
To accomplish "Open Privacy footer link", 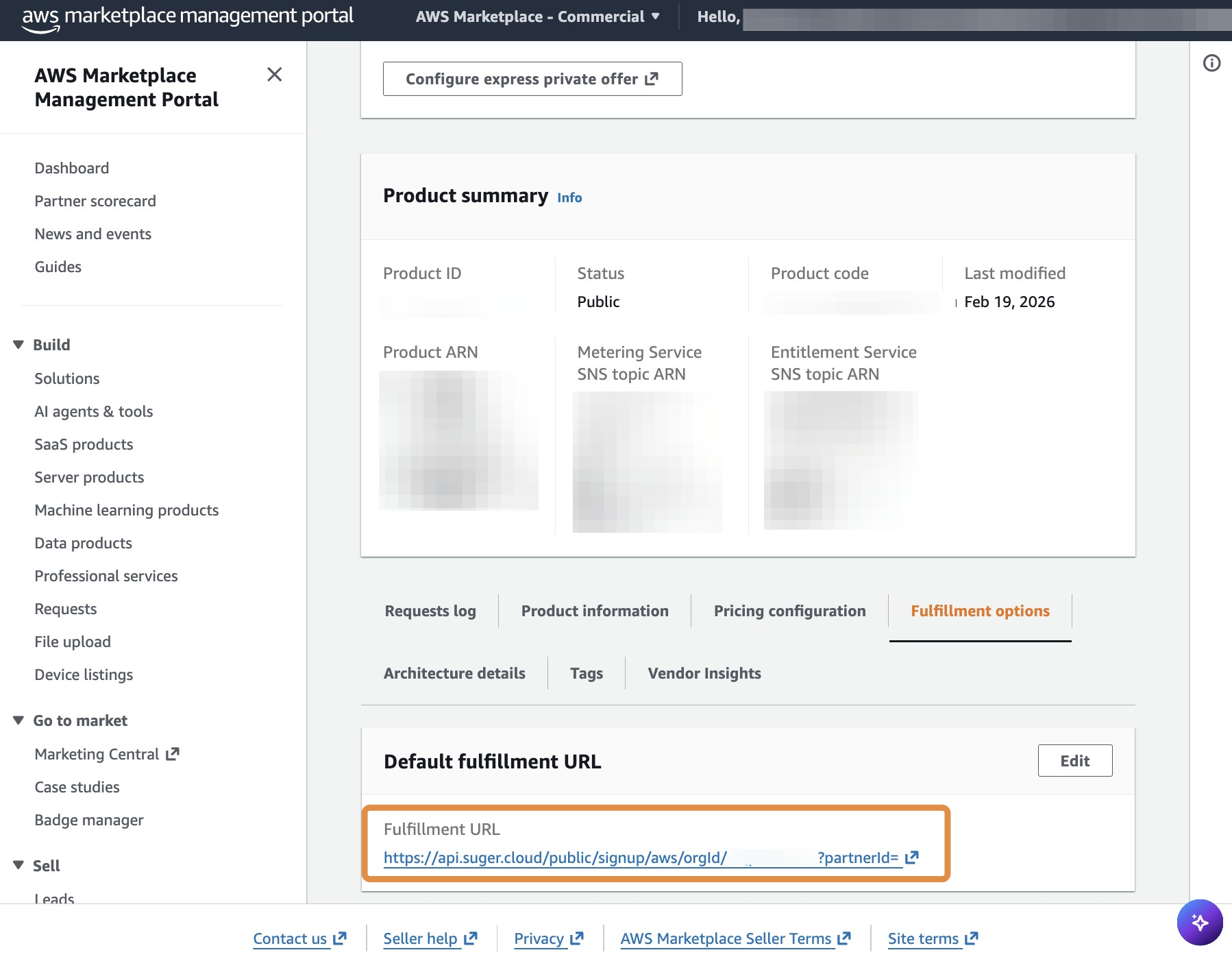I will pos(549,938).
